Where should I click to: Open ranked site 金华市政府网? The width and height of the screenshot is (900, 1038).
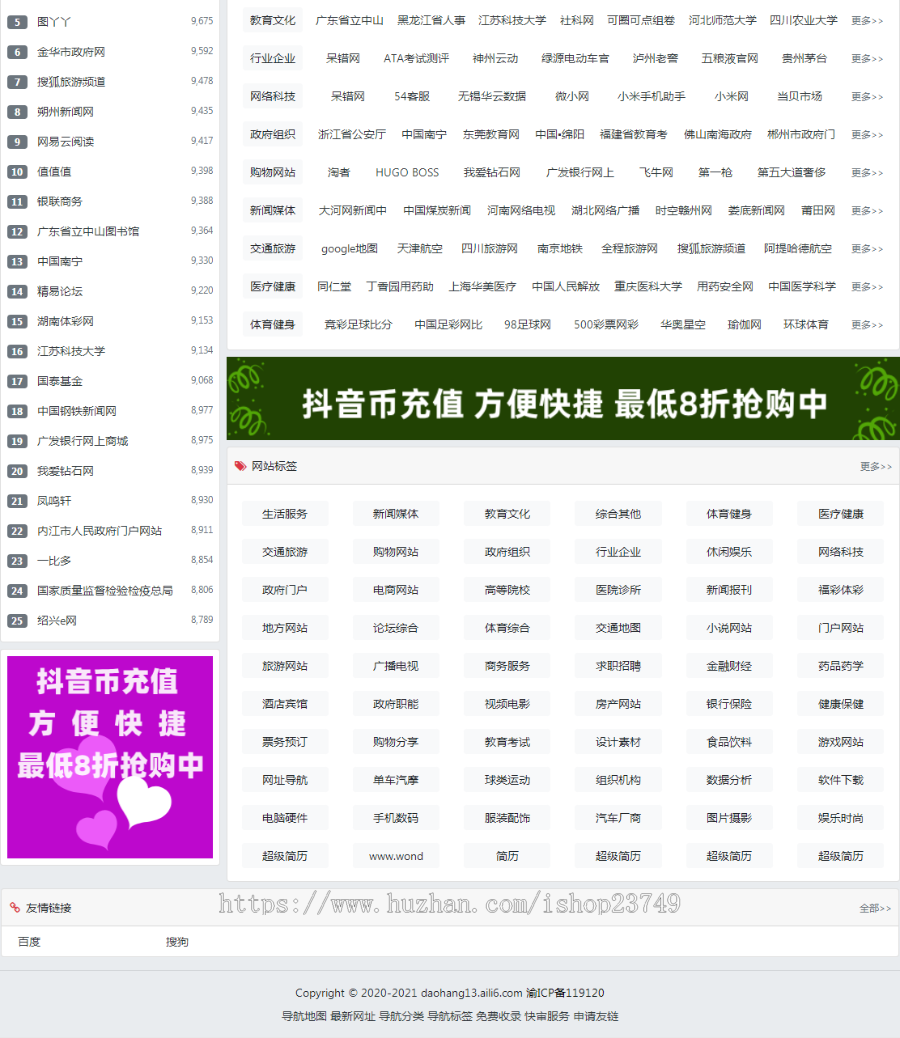[x=71, y=52]
